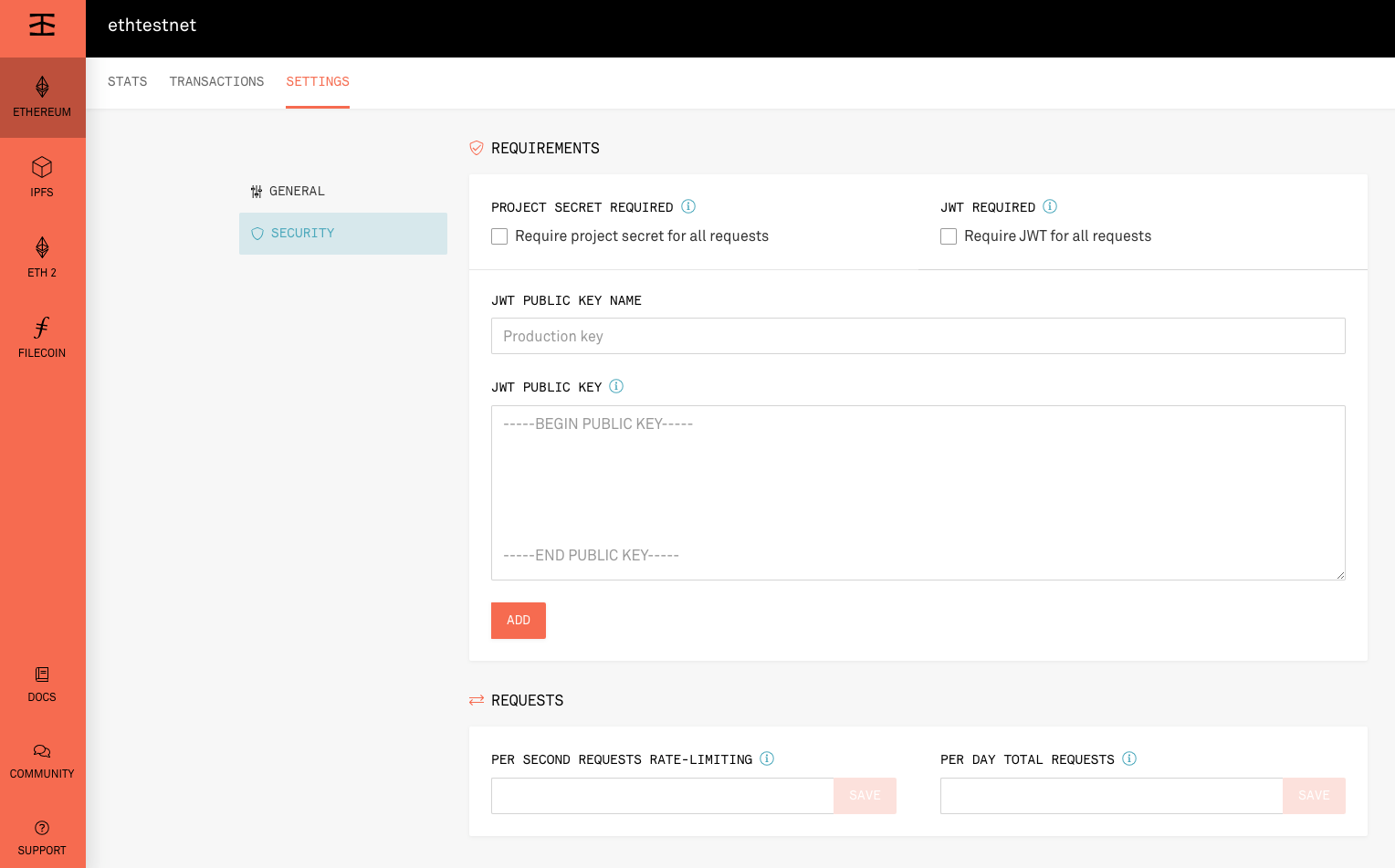Click the ADD button for JWT key
Image resolution: width=1395 pixels, height=868 pixels.
518,621
